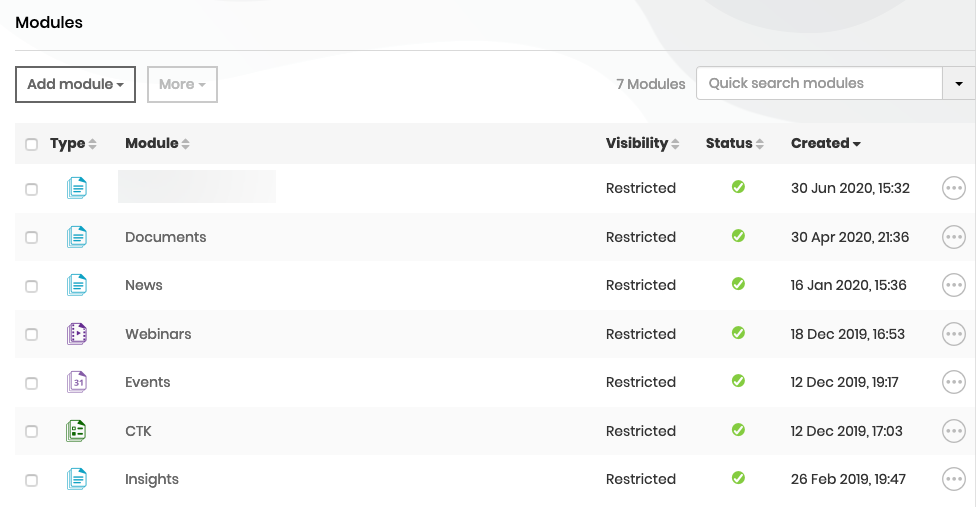Viewport: 976px width, 507px height.
Task: Open the options menu for Webinars row
Action: [954, 334]
